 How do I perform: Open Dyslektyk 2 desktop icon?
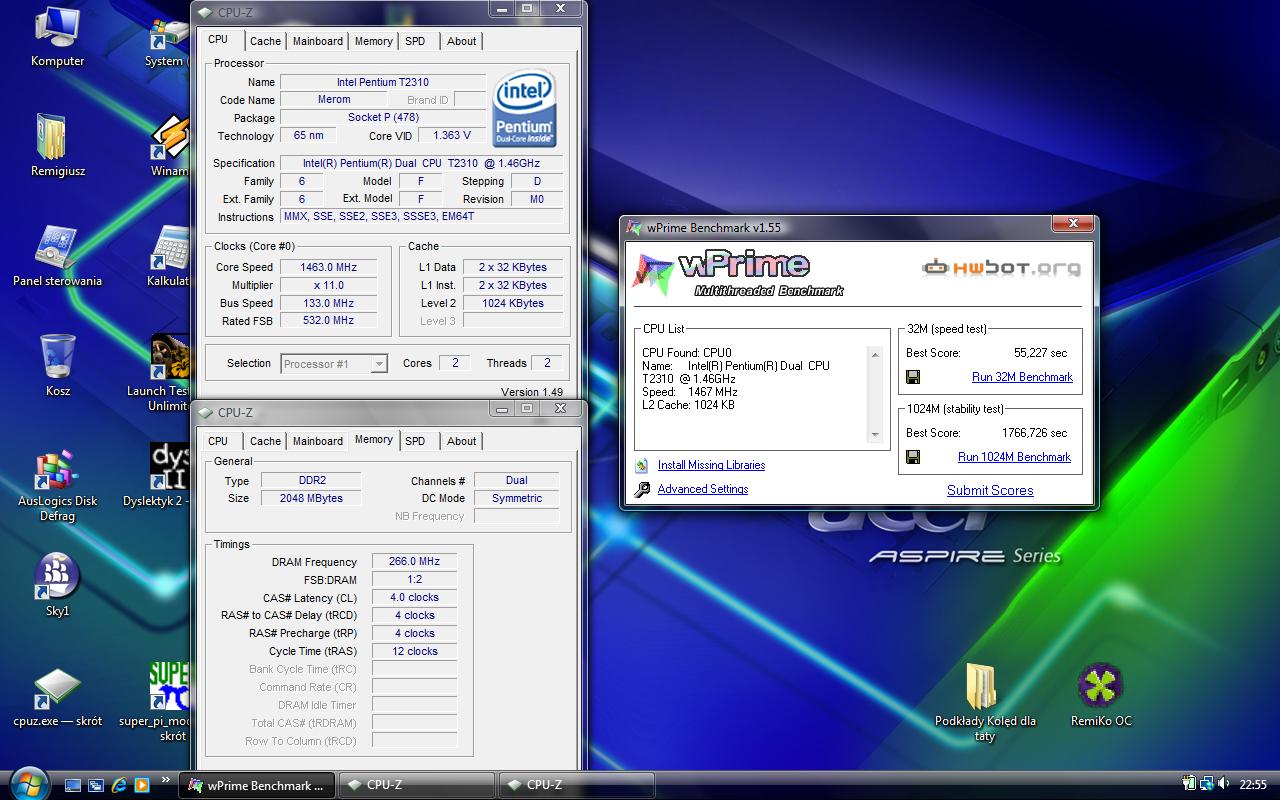[171, 468]
